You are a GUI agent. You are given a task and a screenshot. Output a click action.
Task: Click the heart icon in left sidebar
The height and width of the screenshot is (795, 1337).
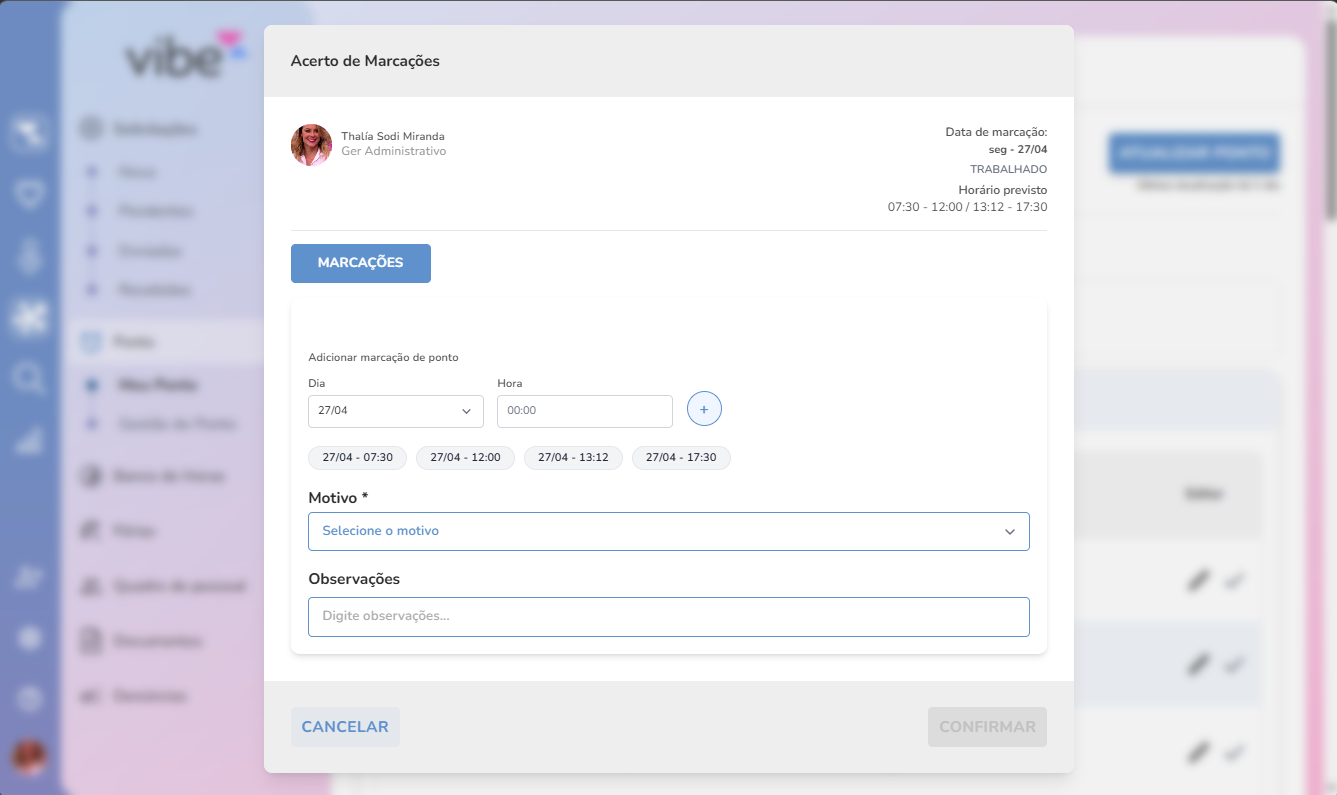tap(29, 194)
